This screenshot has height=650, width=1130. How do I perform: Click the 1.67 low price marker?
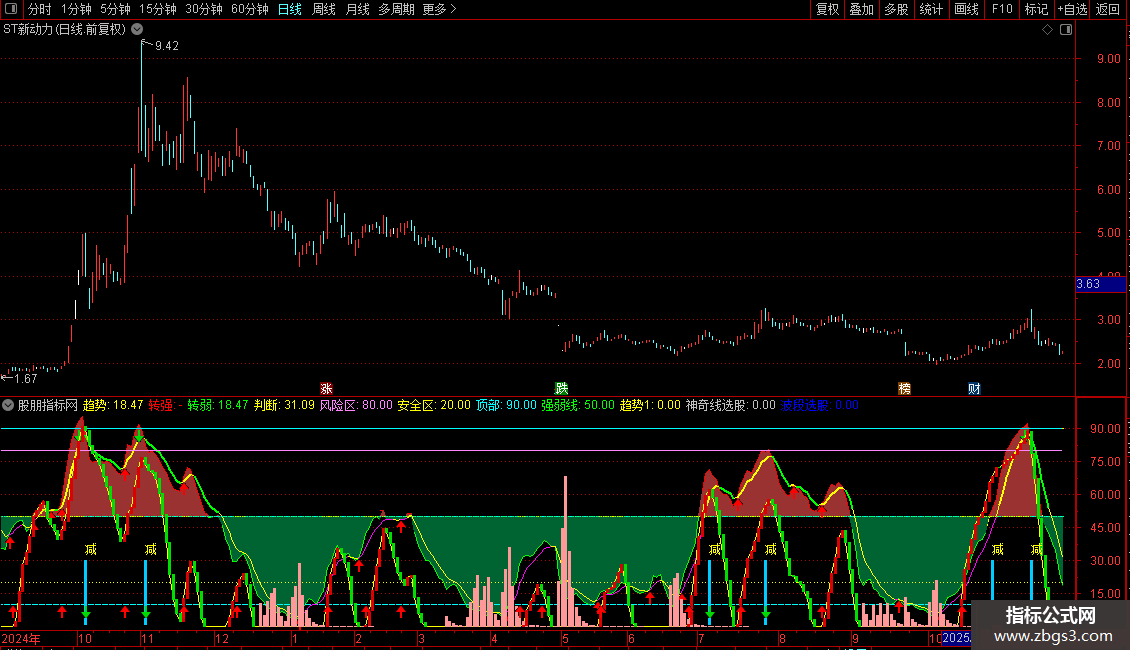[25, 379]
